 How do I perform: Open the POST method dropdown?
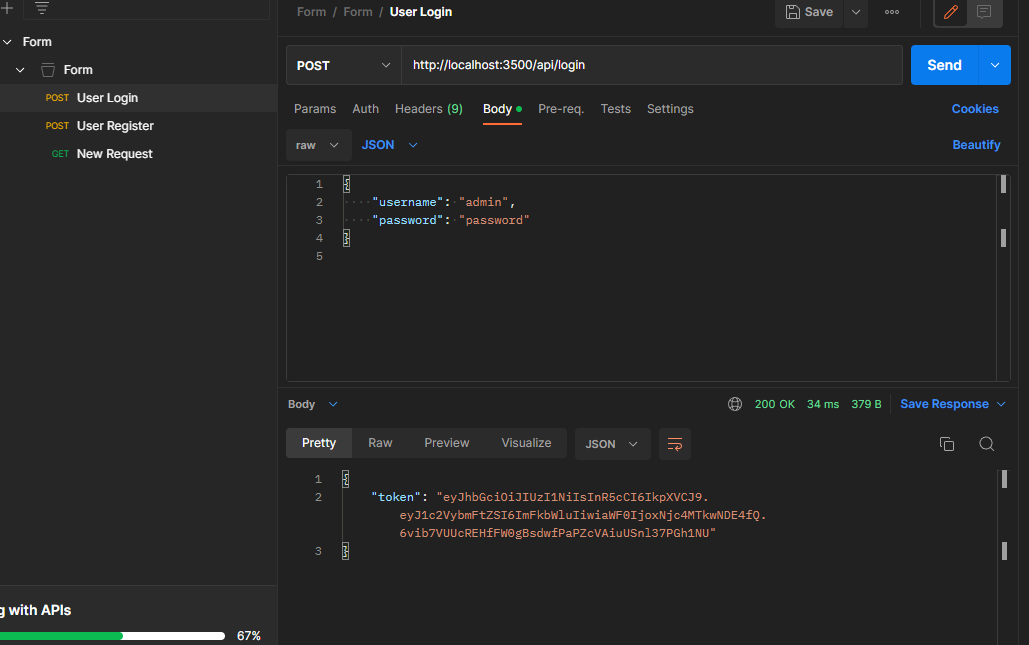pos(343,65)
